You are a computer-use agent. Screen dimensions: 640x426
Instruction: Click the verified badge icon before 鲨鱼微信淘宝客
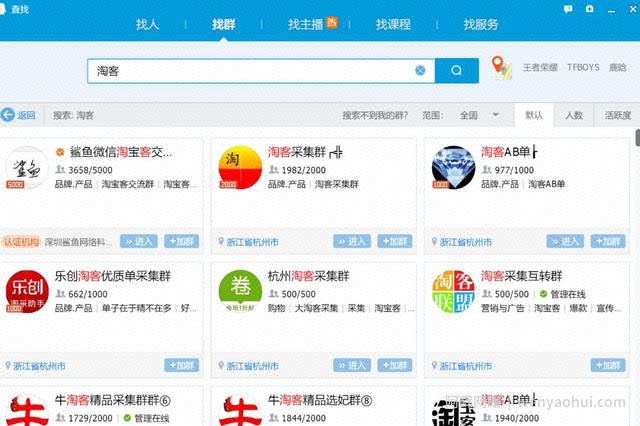60,152
